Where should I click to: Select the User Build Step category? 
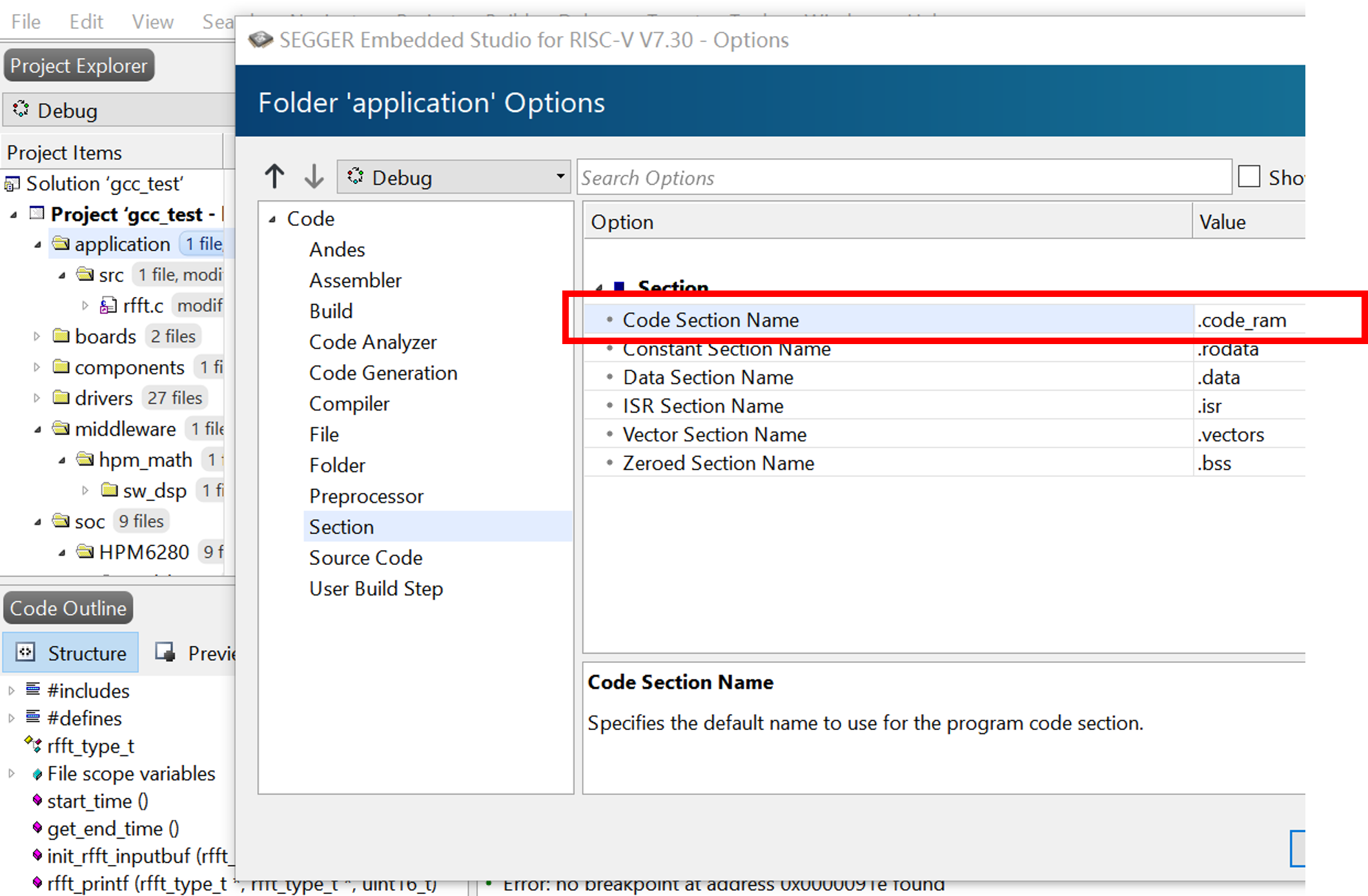(x=376, y=589)
